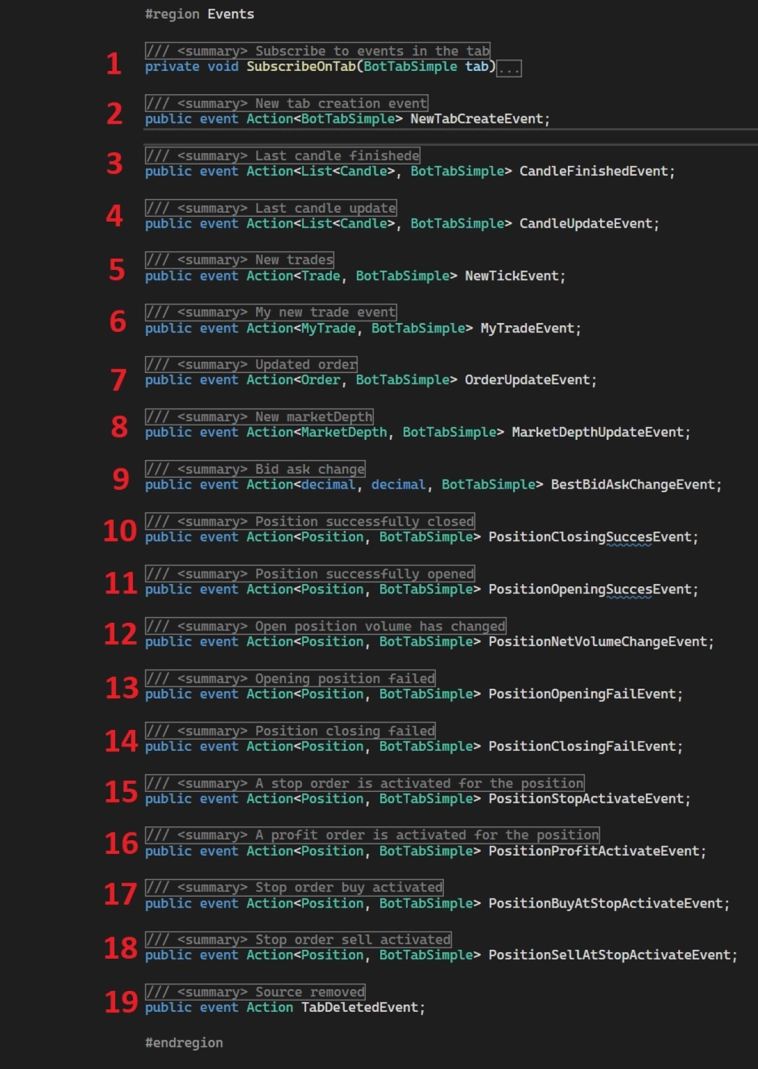Image resolution: width=758 pixels, height=1069 pixels.
Task: Select the PositionNetVolumeChangeEvent identifier
Action: pos(597,642)
